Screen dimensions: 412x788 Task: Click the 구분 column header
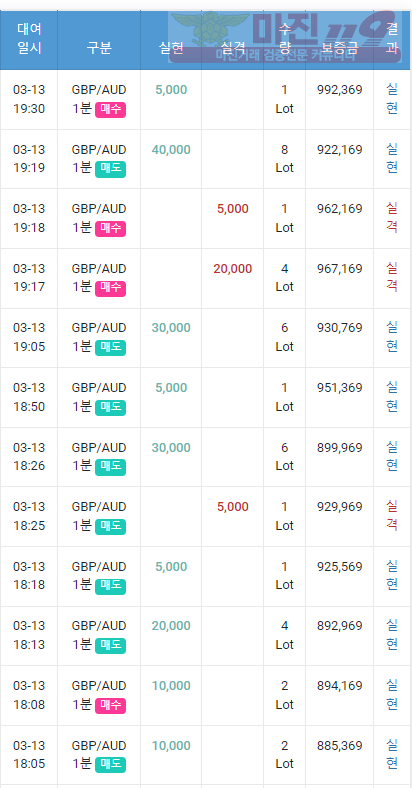click(99, 48)
